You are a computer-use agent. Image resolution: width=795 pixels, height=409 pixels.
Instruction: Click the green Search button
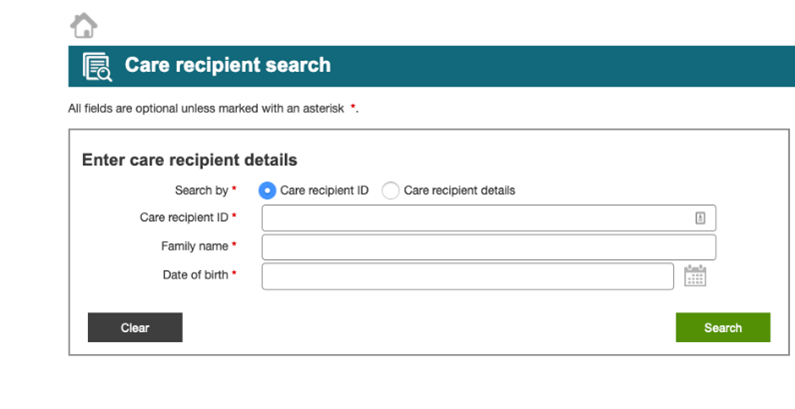[723, 327]
